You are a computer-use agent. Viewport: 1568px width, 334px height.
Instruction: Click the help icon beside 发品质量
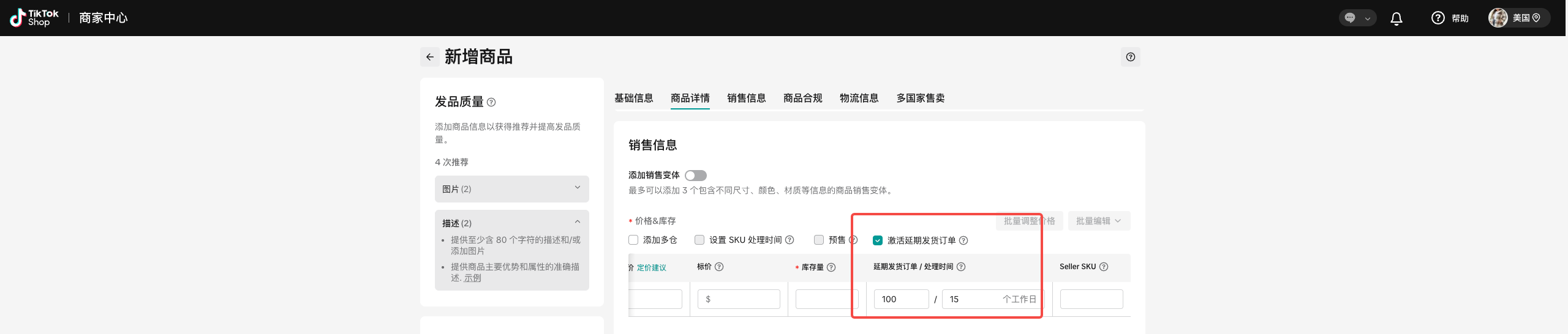tap(491, 102)
